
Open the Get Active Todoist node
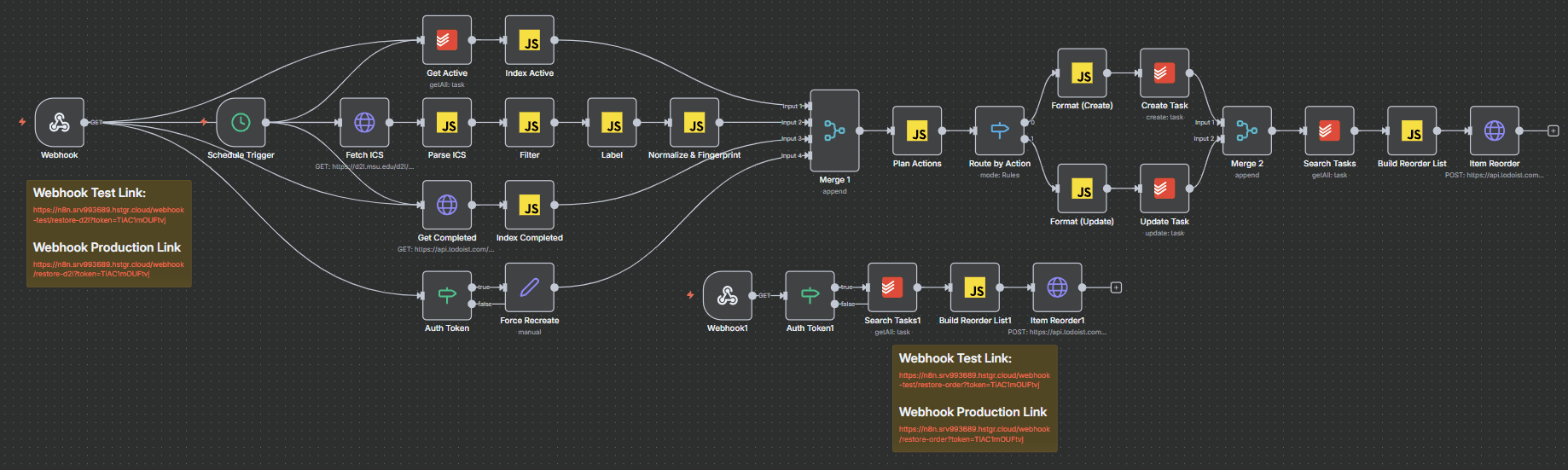coord(447,40)
